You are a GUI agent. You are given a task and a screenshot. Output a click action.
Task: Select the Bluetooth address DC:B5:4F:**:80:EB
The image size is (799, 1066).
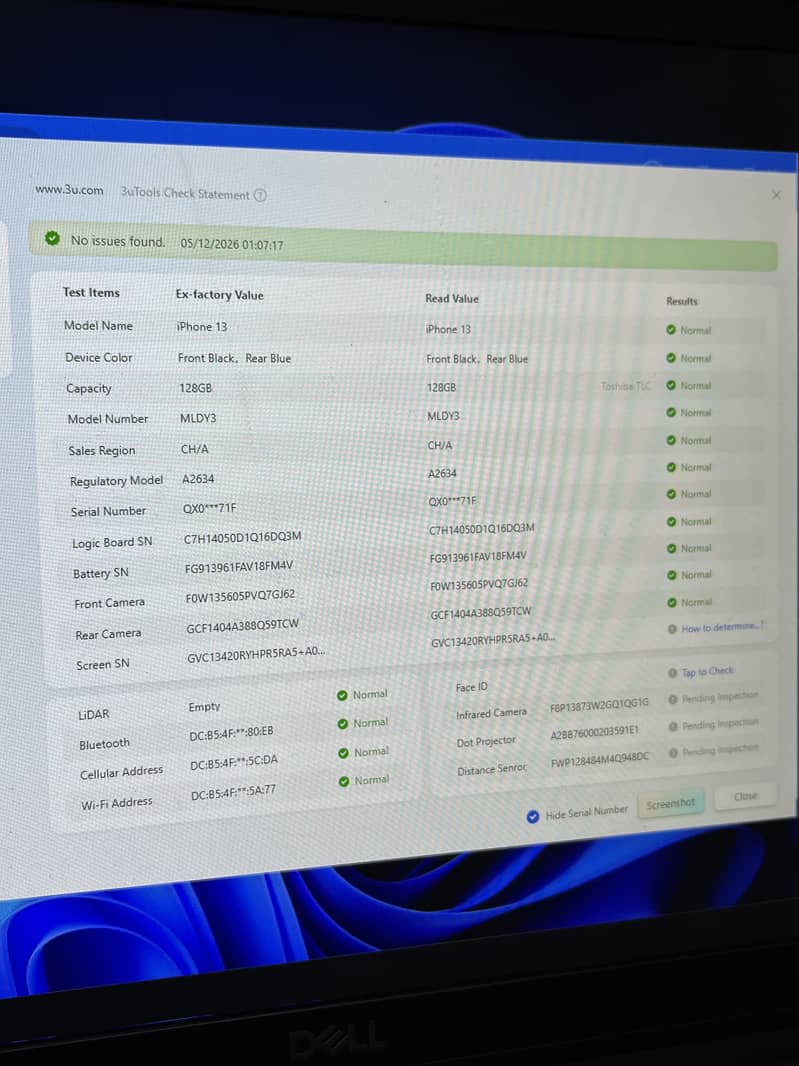231,734
